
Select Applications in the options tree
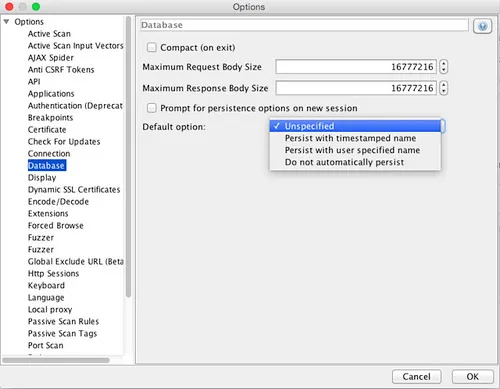click(x=51, y=94)
